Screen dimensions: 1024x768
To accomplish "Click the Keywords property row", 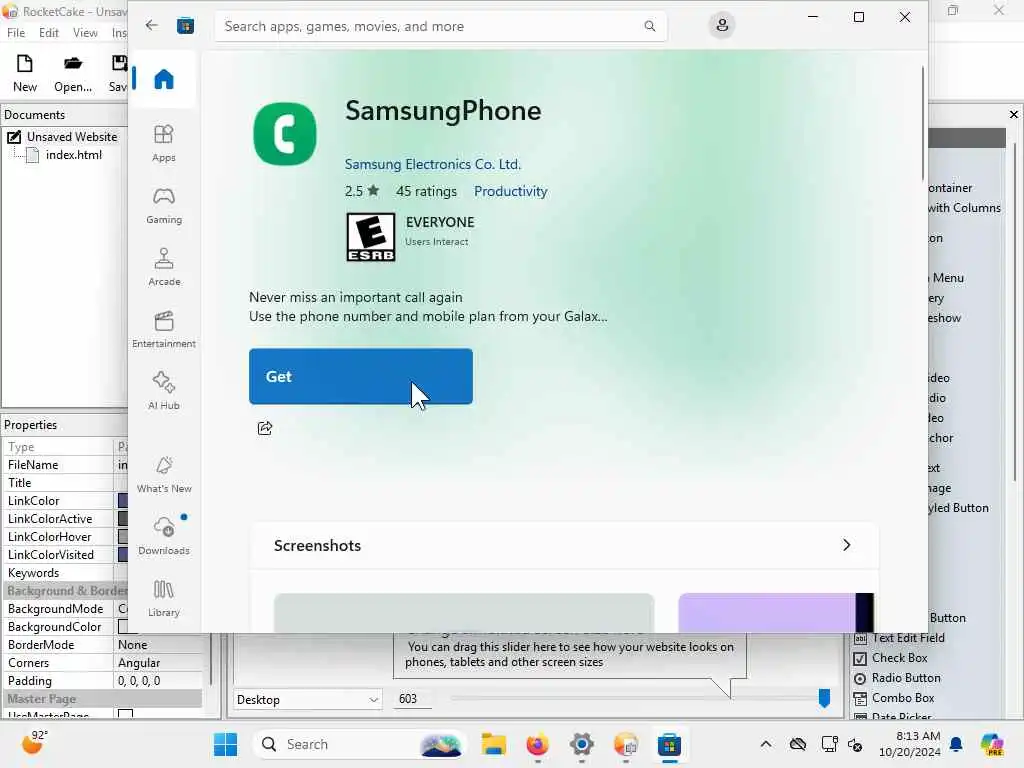I will pos(65,573).
